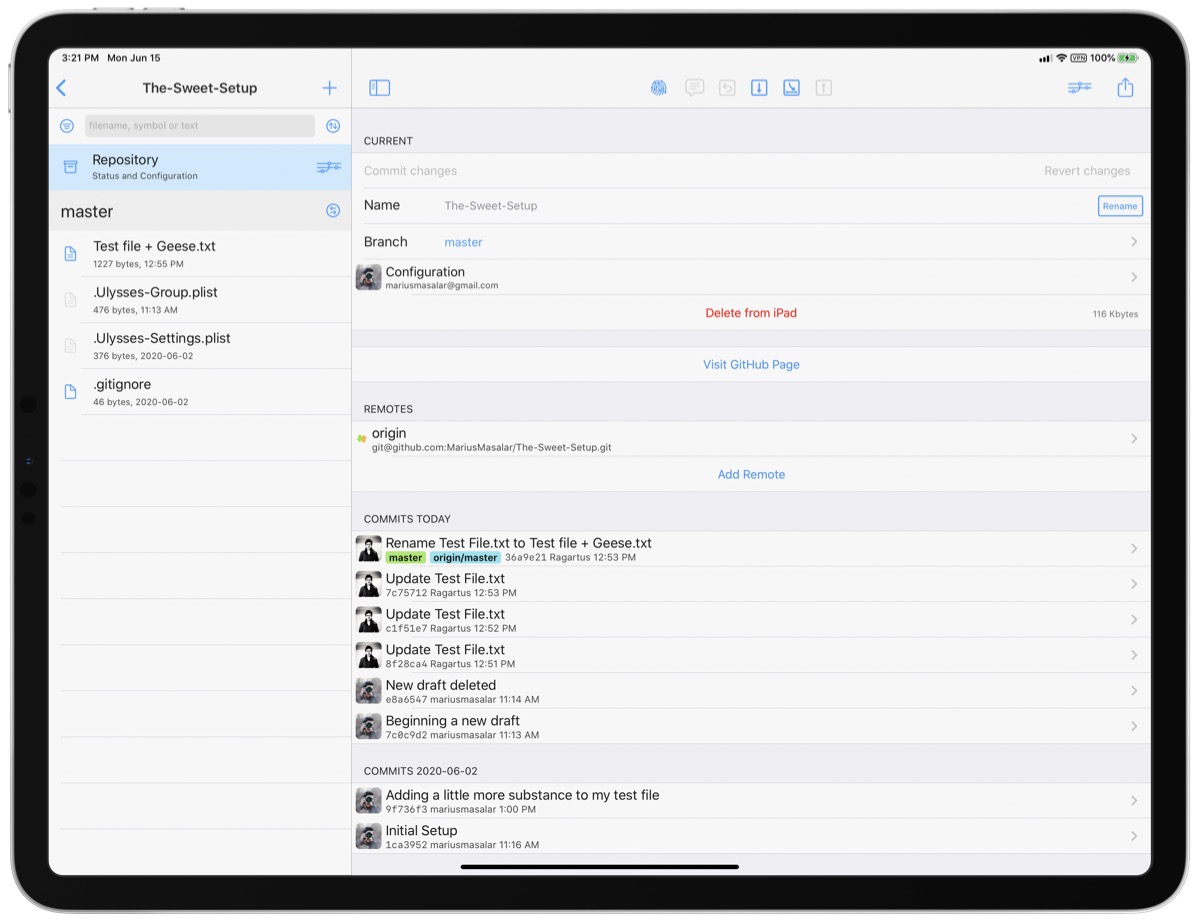Tap the 3:21 PM clock in status bar

point(79,58)
